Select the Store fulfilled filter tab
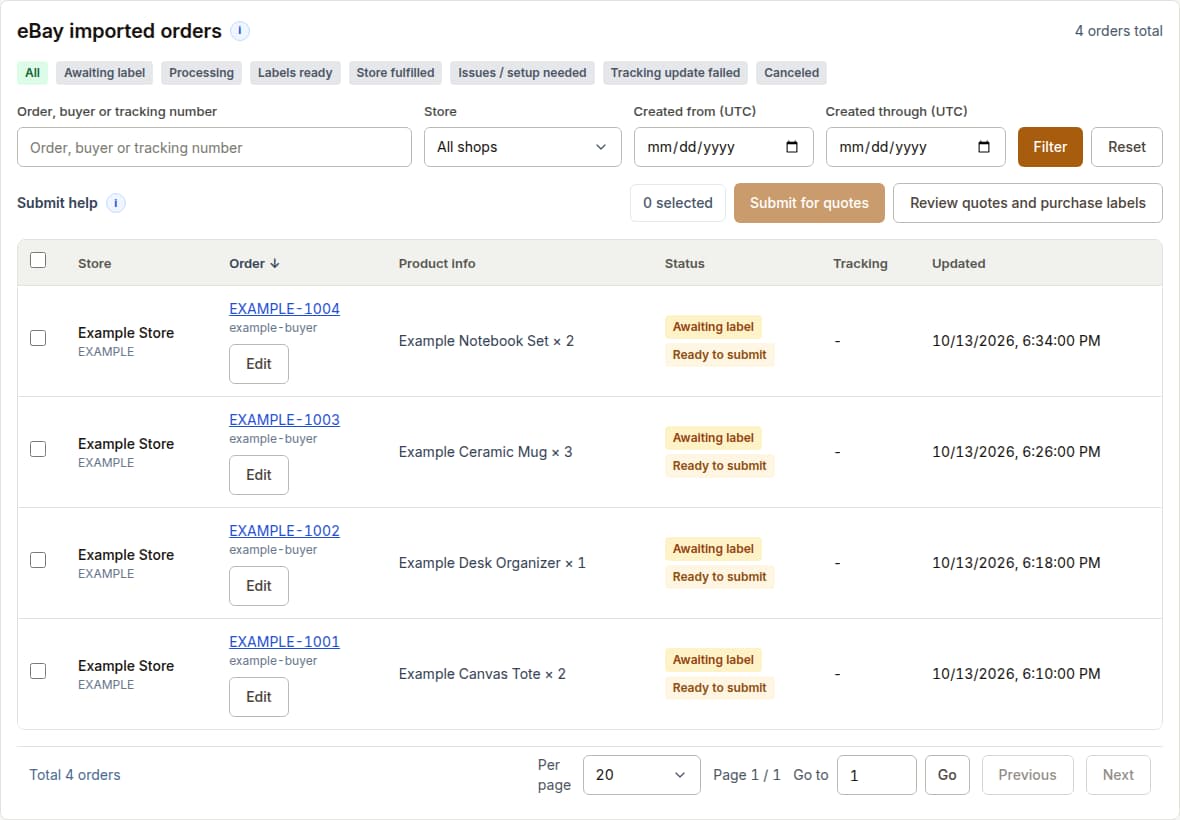 pyautogui.click(x=395, y=73)
